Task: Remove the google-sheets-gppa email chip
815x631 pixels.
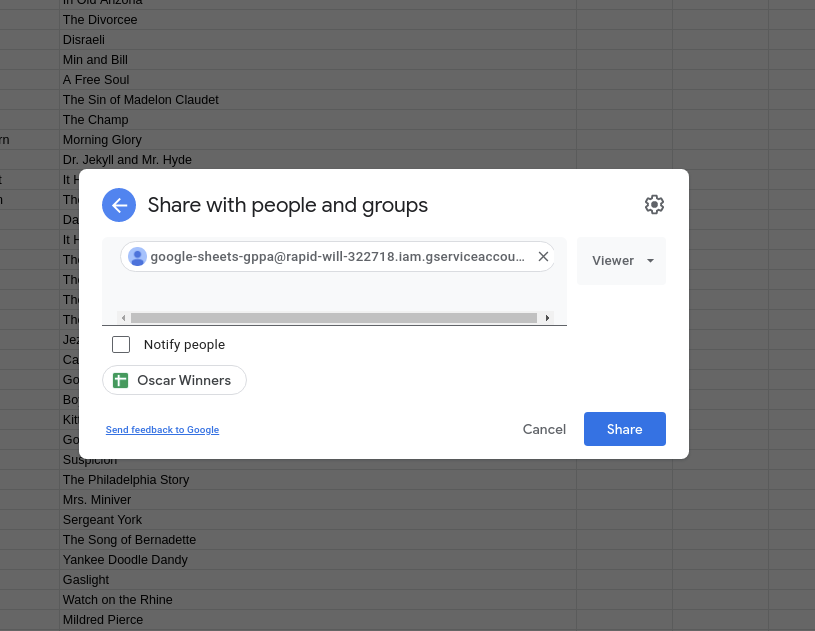Action: coord(543,256)
